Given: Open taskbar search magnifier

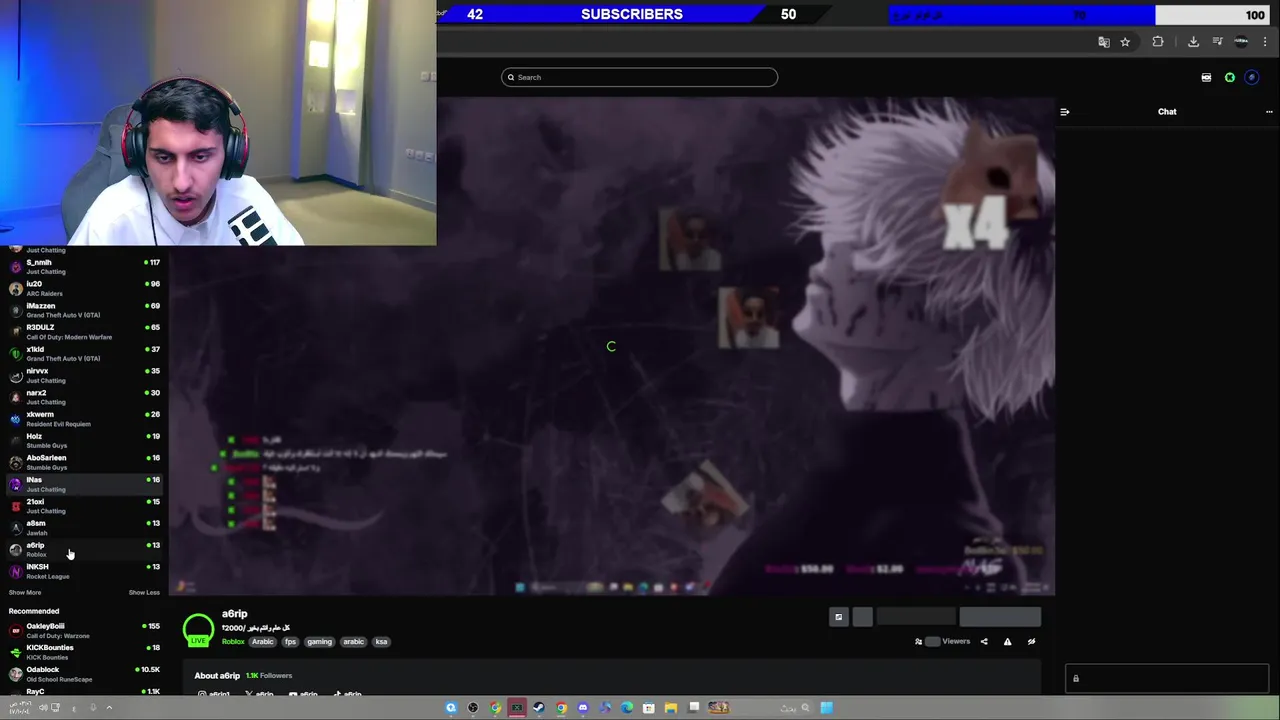Looking at the screenshot, I should pos(805,708).
